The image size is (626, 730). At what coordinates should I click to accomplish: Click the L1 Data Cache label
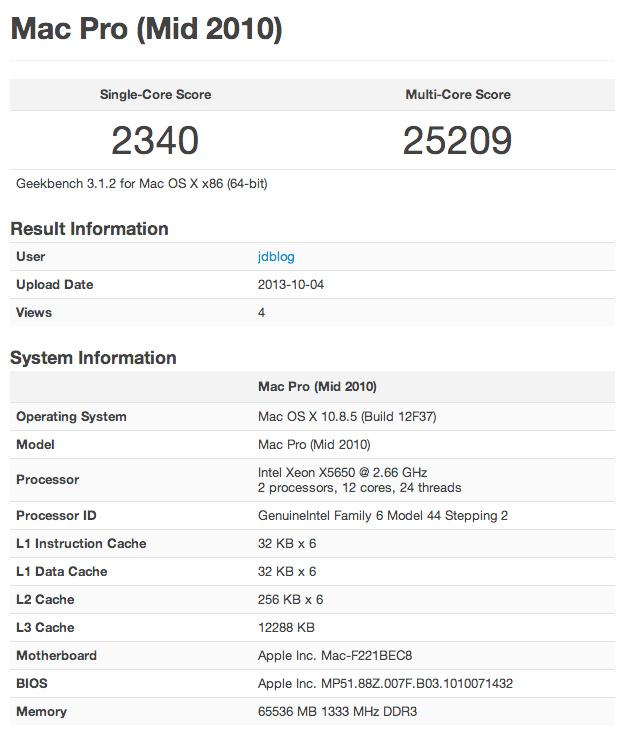click(62, 571)
